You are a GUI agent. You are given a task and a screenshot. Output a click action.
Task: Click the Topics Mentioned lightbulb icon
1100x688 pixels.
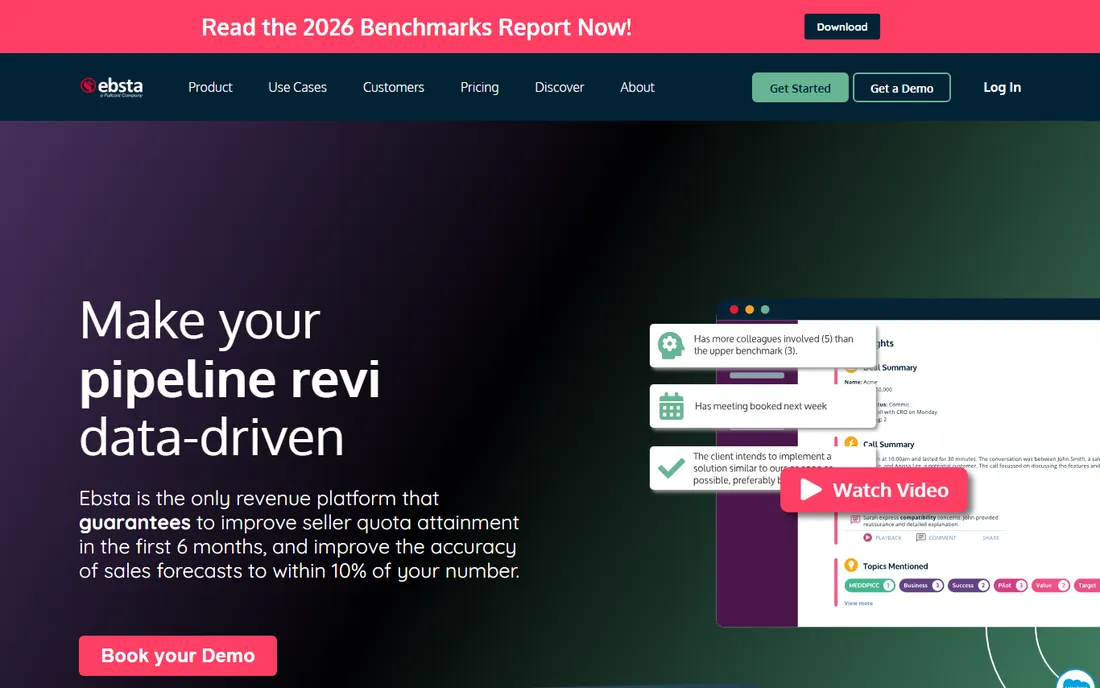pos(851,565)
